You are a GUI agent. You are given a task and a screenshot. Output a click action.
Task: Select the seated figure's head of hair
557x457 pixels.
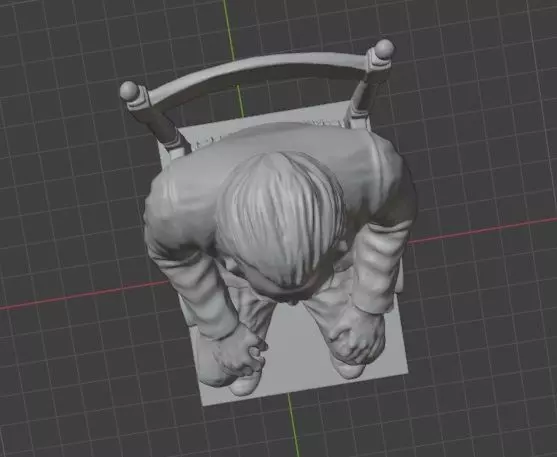281,219
